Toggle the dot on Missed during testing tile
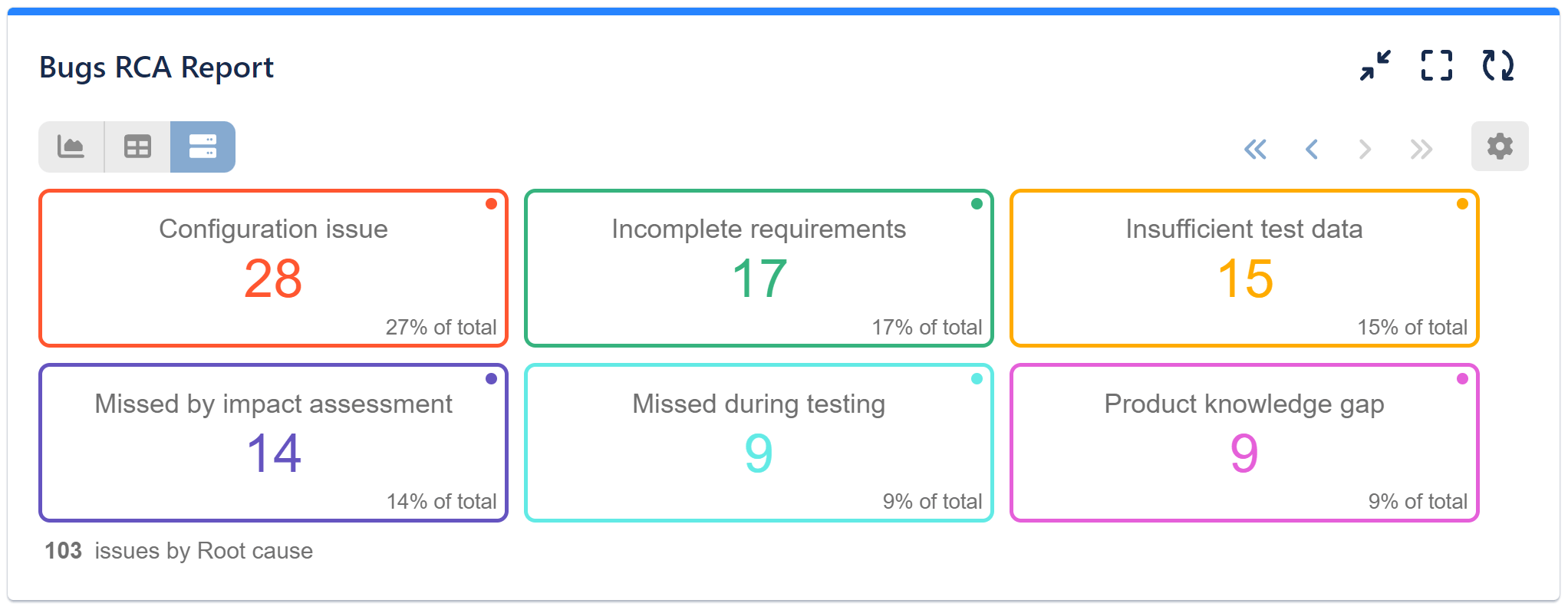 point(977,378)
